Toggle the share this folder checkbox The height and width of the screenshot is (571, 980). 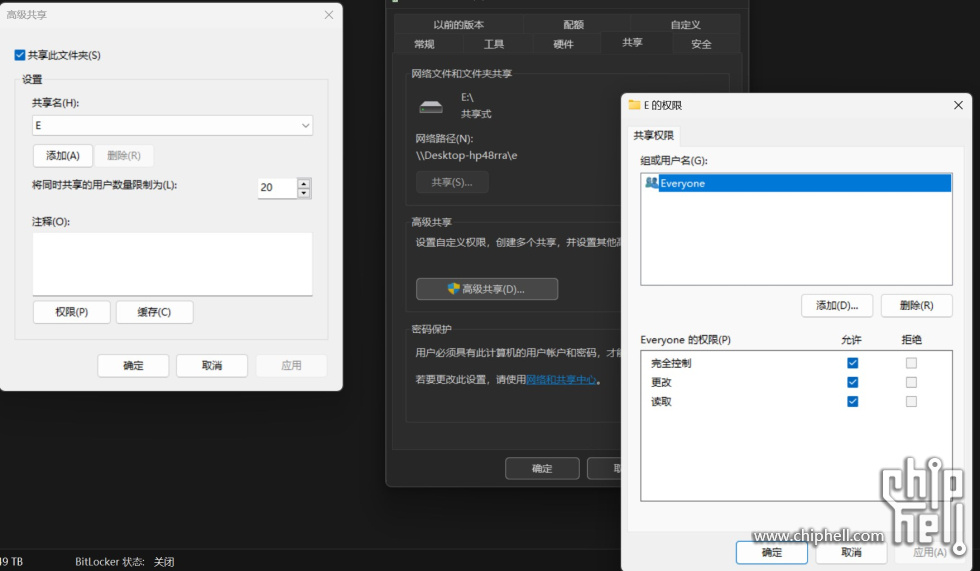pyautogui.click(x=20, y=55)
